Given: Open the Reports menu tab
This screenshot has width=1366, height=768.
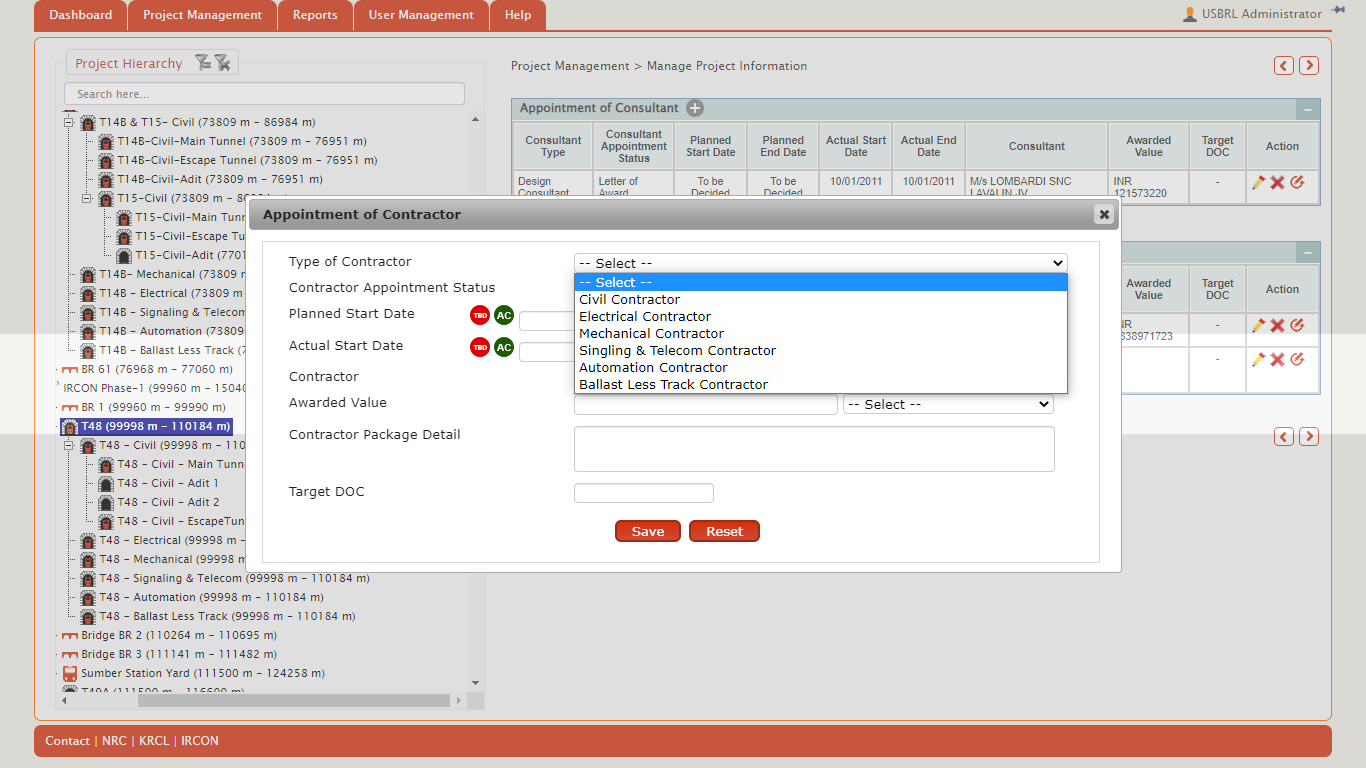Looking at the screenshot, I should 315,15.
